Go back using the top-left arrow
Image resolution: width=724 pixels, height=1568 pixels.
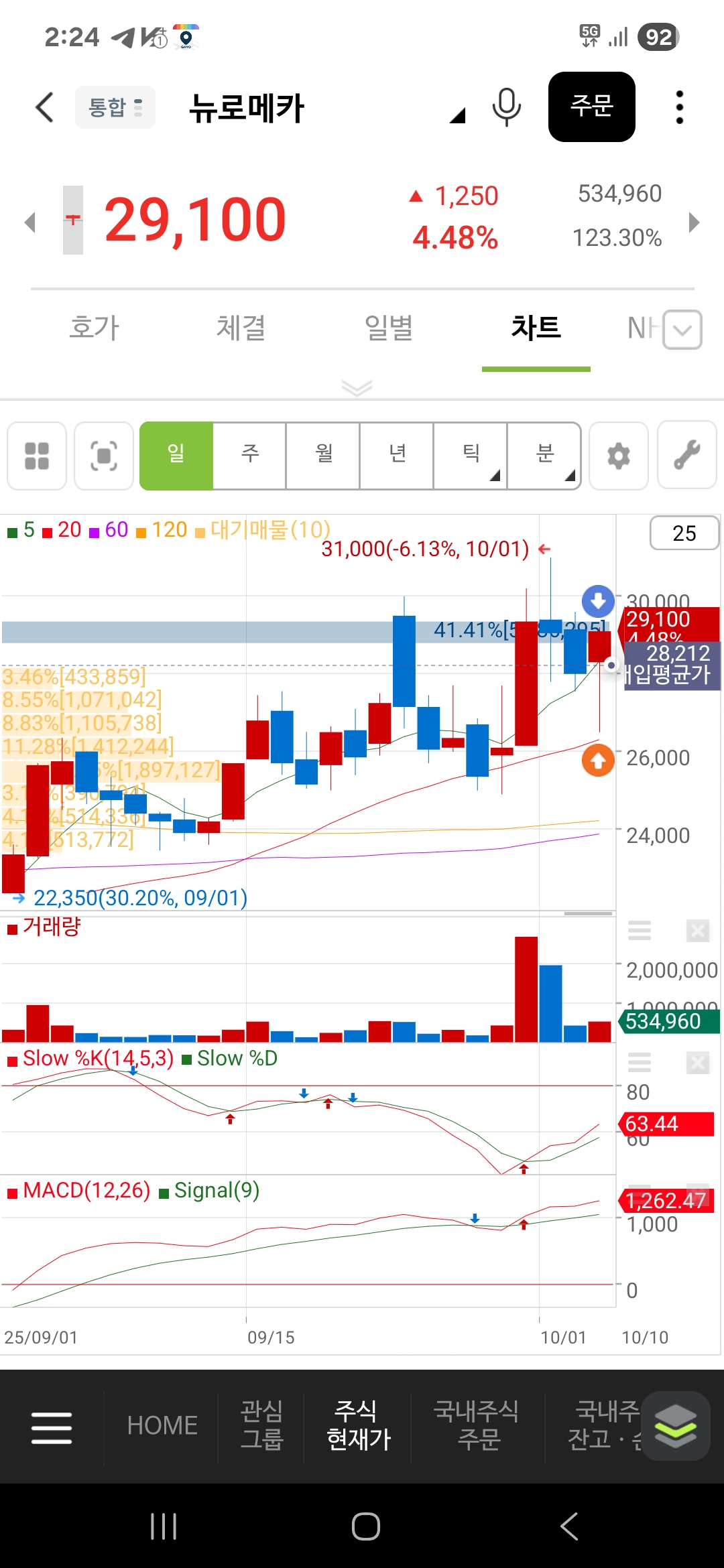click(44, 107)
